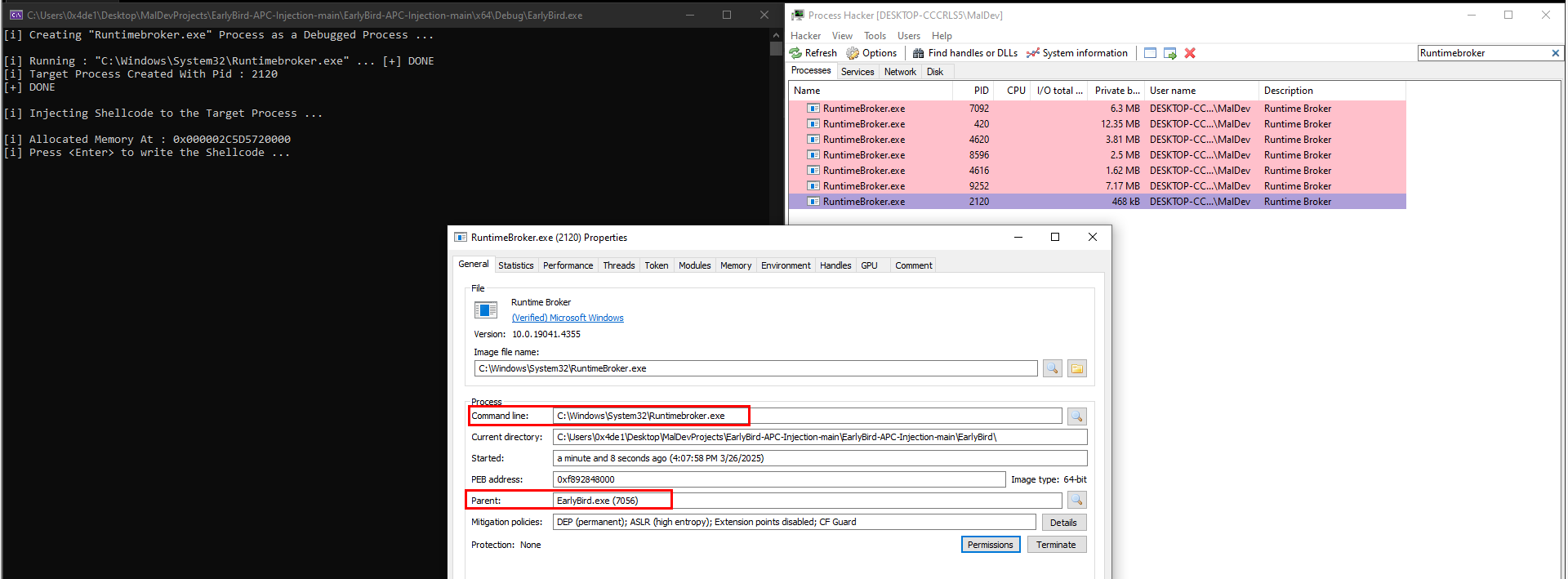Click the Permissions button

click(991, 545)
